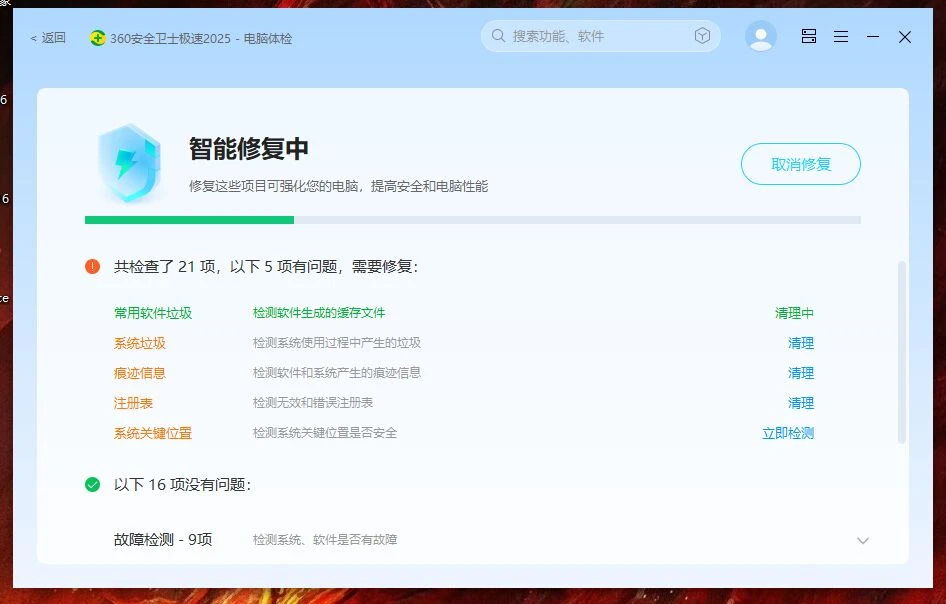Click the 360 green logo icon
Screen dimensions: 946x604
(97, 38)
